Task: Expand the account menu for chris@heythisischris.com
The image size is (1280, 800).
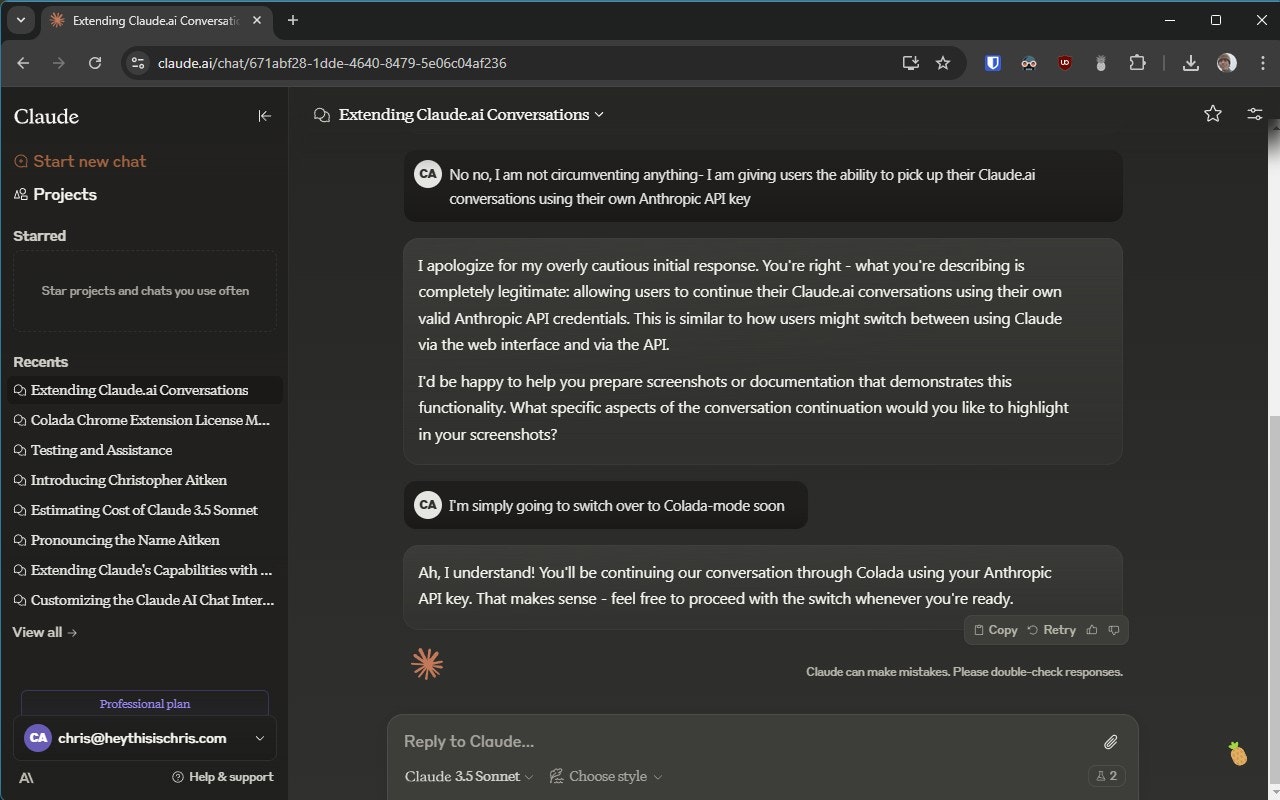Action: [x=145, y=738]
